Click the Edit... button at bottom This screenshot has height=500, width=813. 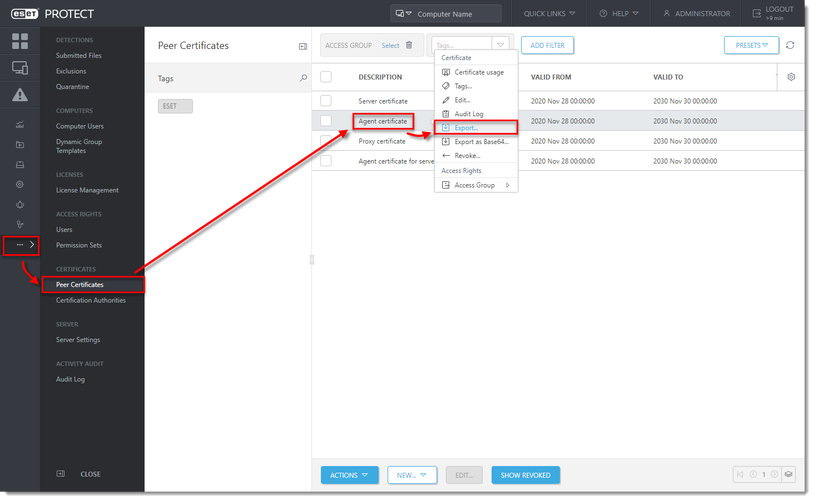[464, 475]
